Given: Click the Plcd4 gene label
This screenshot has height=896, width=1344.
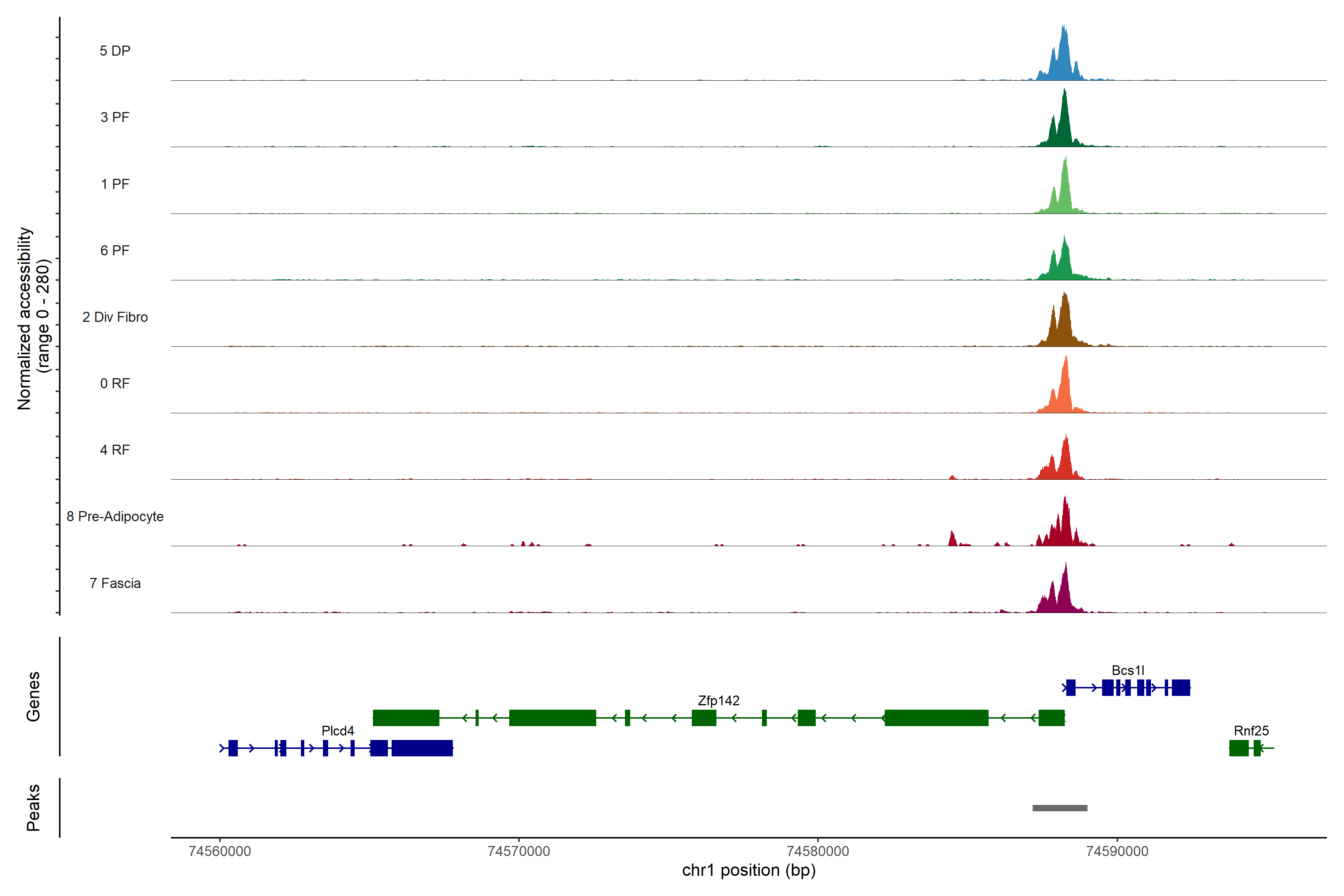Looking at the screenshot, I should pyautogui.click(x=338, y=731).
